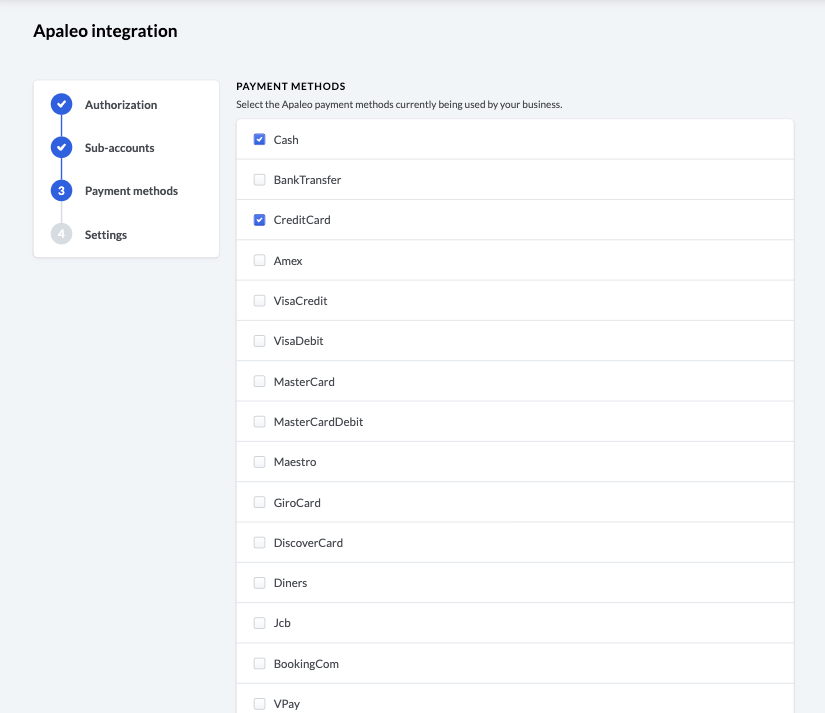The image size is (825, 713).
Task: Uncheck the Cash payment method
Action: pos(260,140)
